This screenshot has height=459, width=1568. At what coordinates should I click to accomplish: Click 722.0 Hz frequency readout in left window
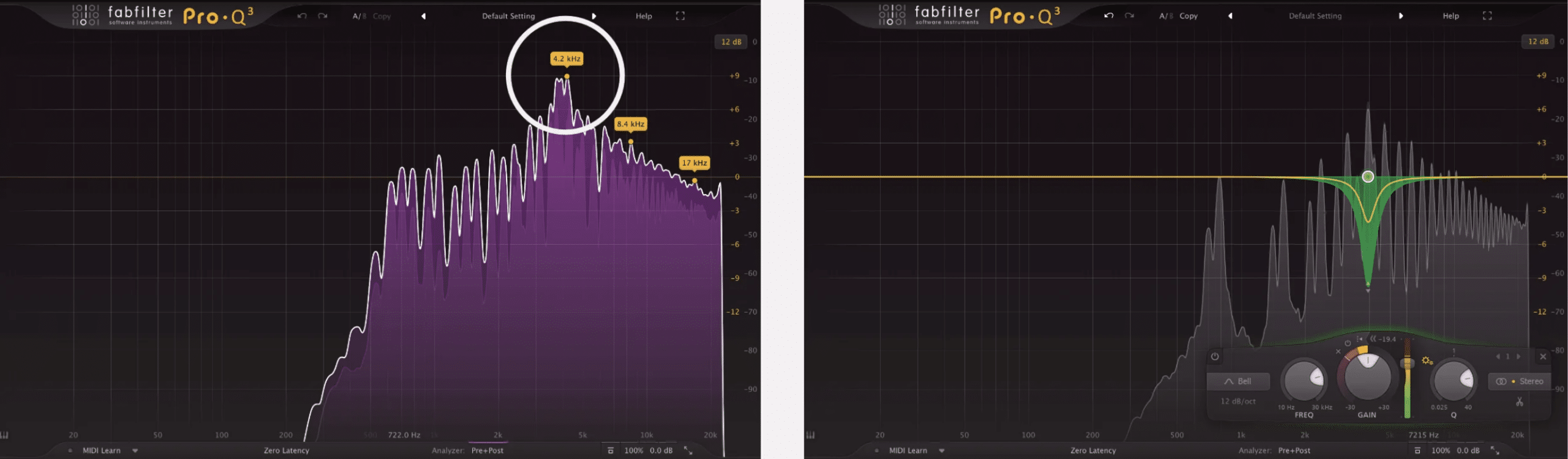pos(404,435)
